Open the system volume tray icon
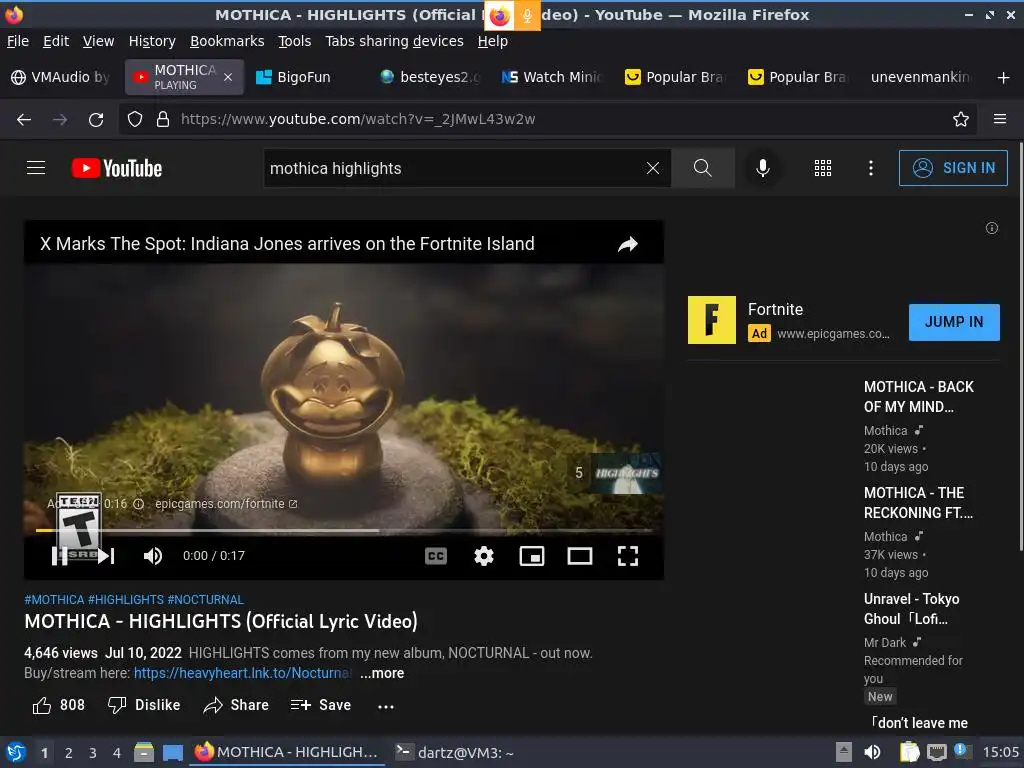The image size is (1024, 768). 872,752
